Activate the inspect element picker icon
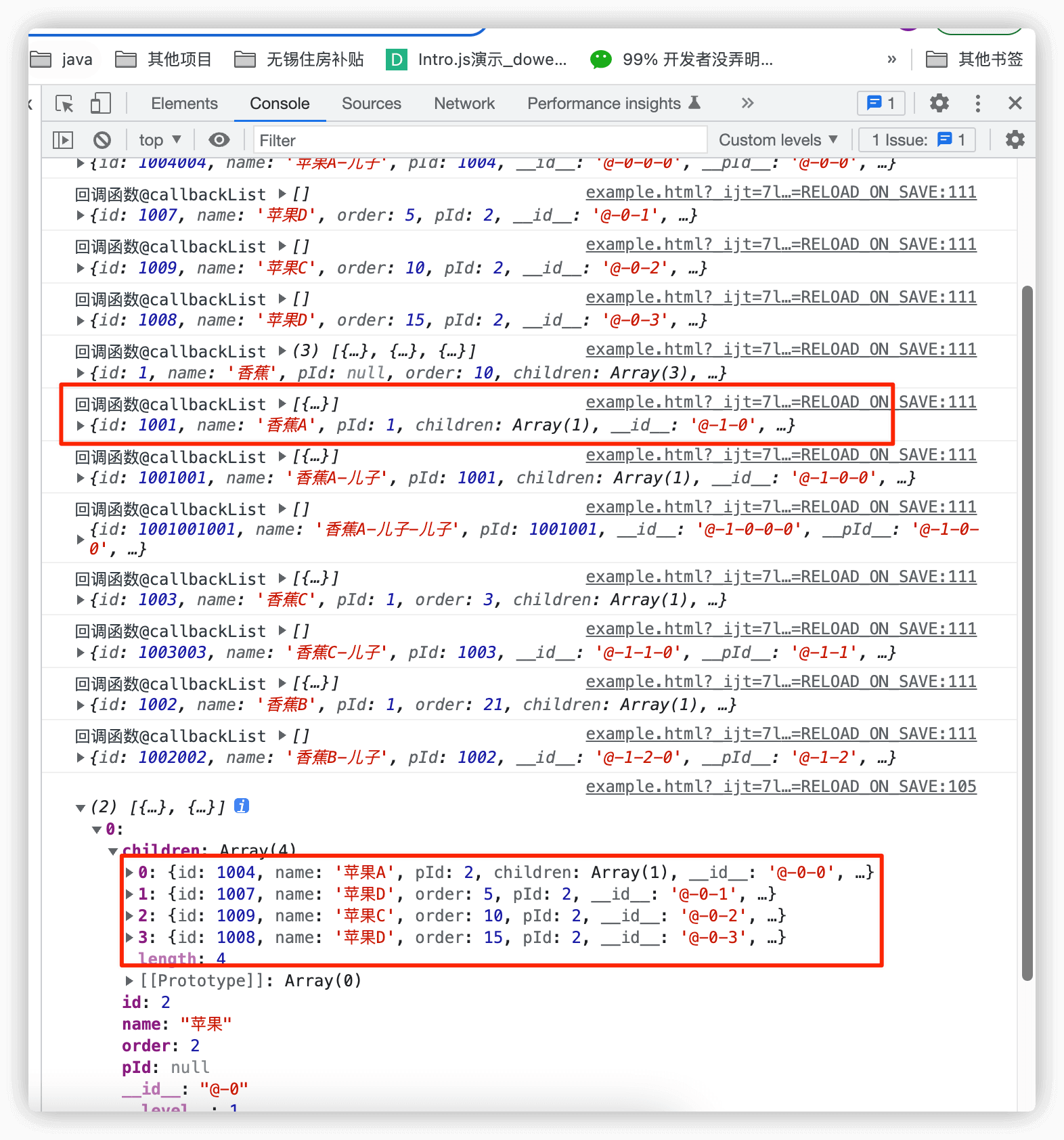This screenshot has height=1140, width=1064. tap(64, 104)
